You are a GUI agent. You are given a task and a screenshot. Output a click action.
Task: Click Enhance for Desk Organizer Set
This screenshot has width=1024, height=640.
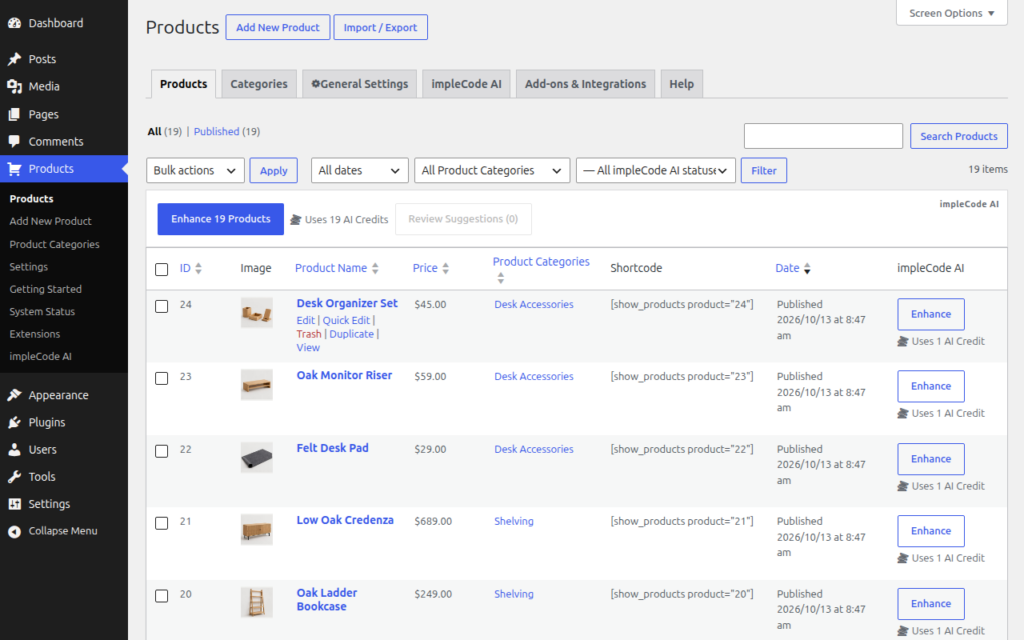931,314
